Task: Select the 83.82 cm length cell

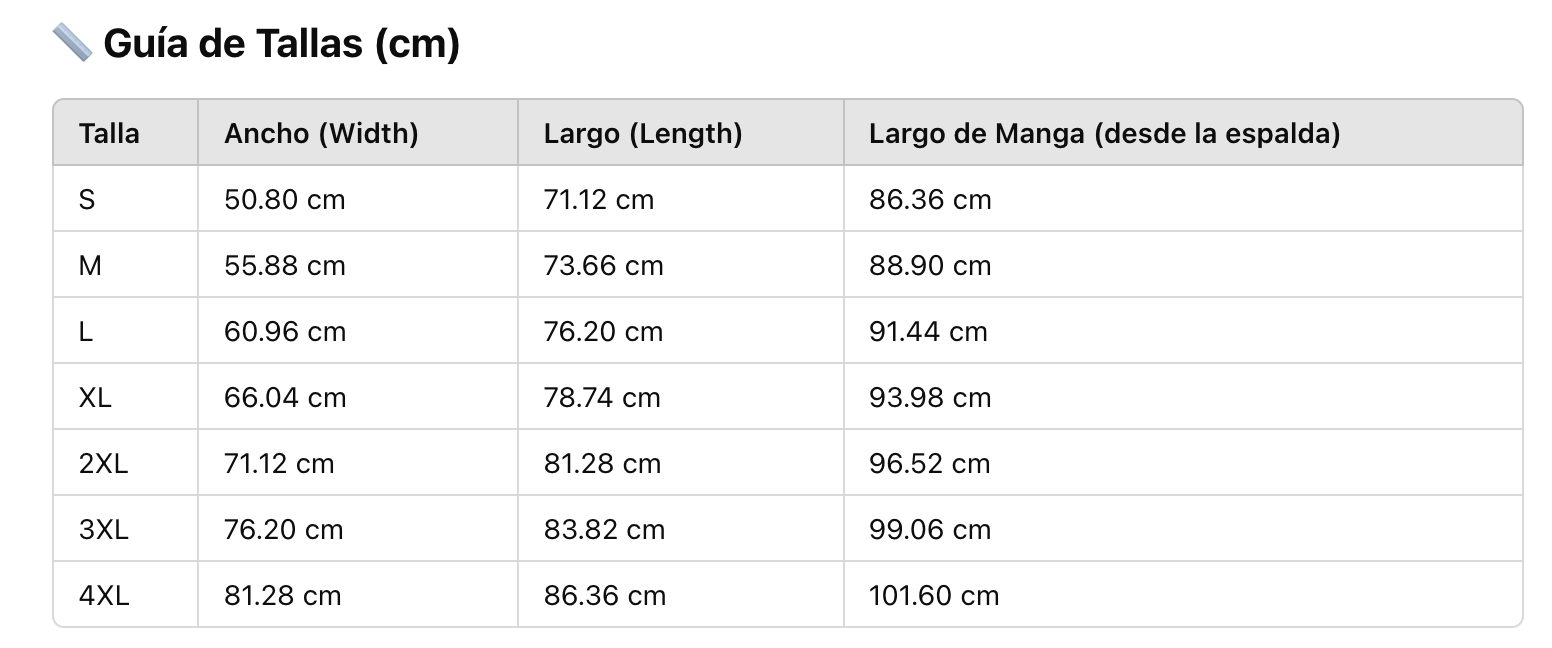Action: tap(604, 530)
